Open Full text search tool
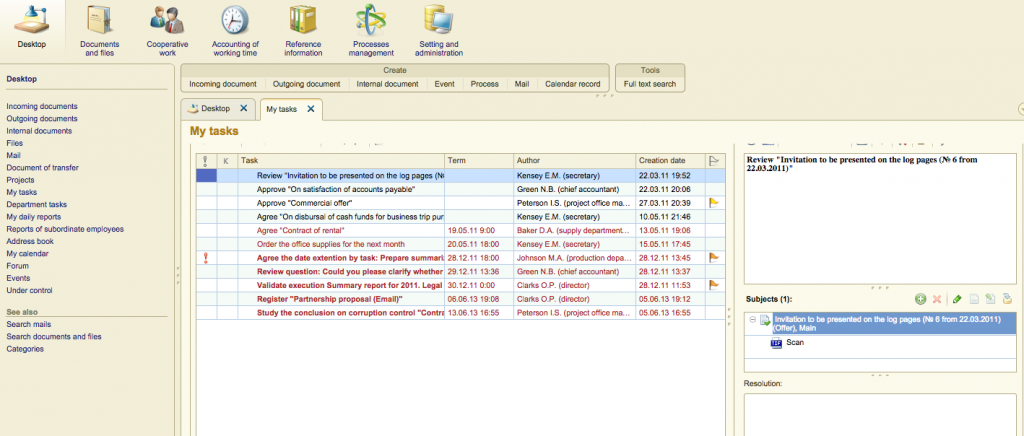 (x=650, y=84)
